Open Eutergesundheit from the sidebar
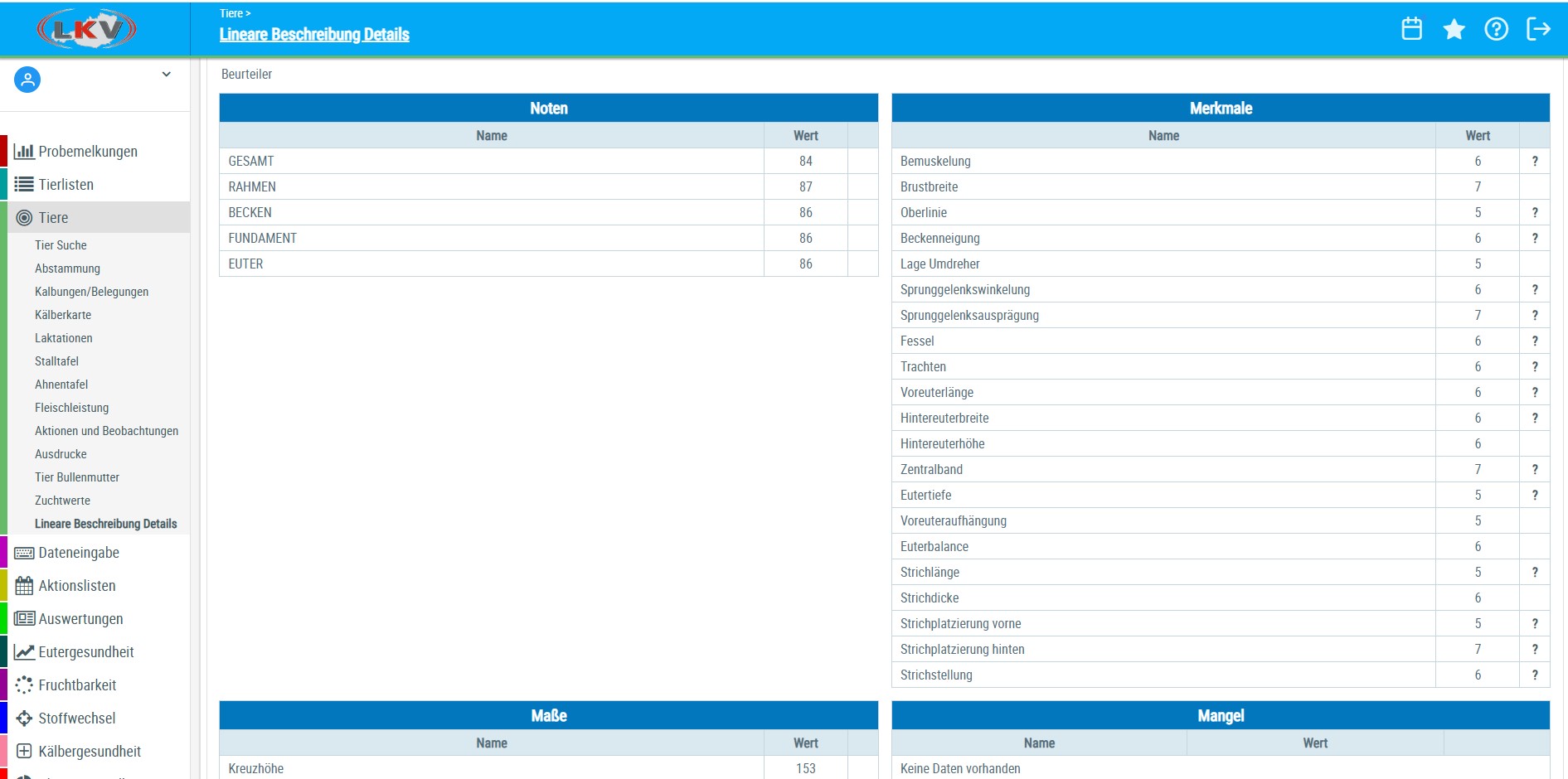 86,652
